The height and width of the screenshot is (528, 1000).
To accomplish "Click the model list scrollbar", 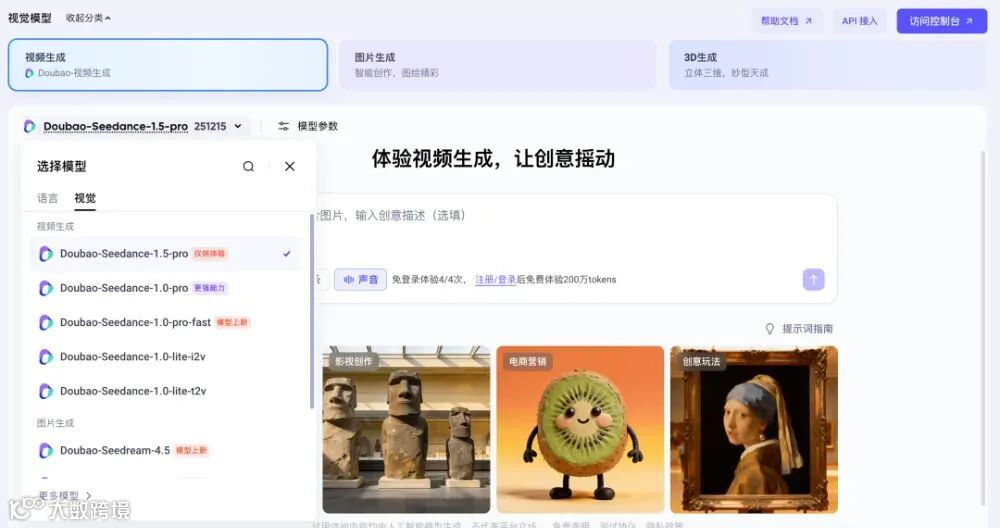I will [312, 311].
